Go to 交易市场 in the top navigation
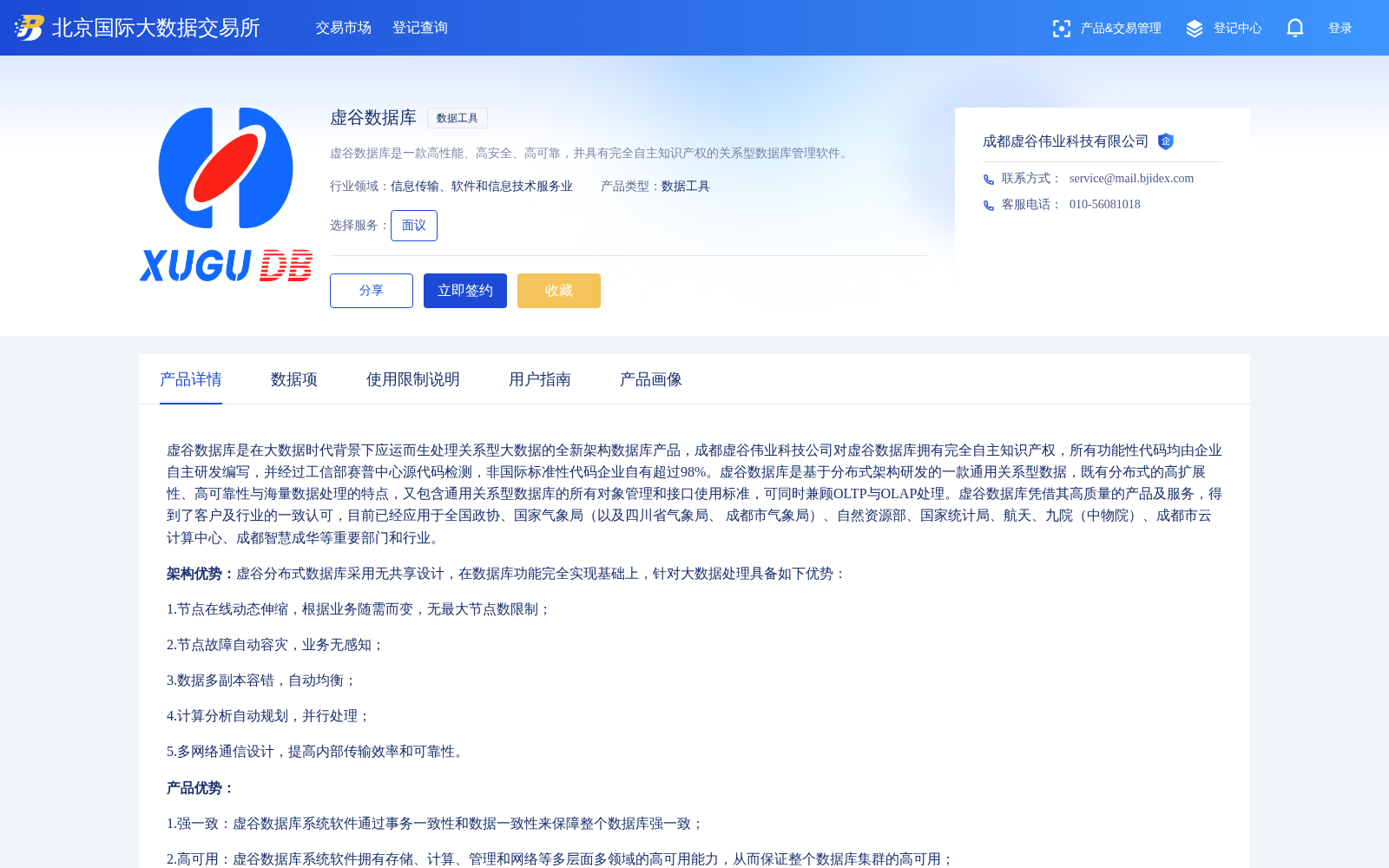Screen dimensions: 1389x868 click(x=344, y=28)
